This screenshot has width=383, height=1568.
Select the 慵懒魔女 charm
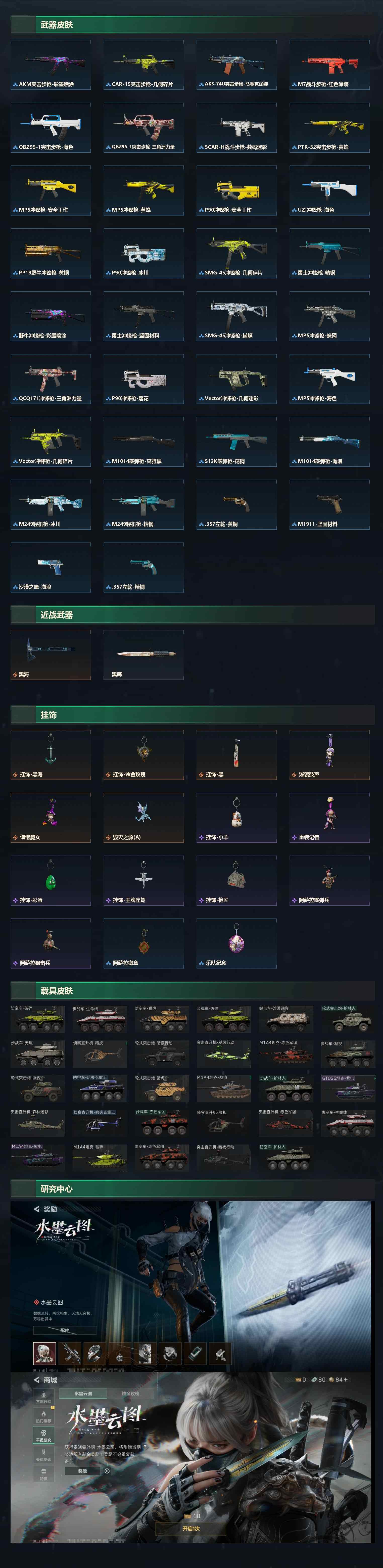click(x=51, y=818)
